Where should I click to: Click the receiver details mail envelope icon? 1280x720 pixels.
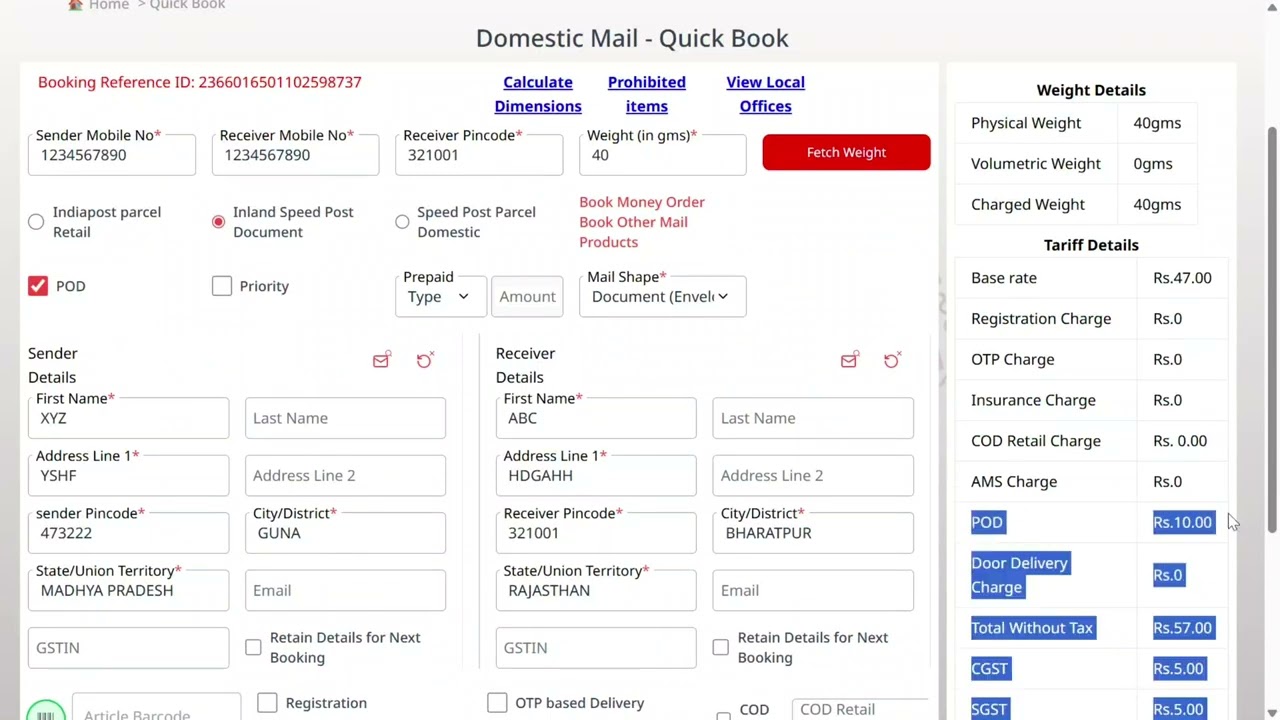click(x=849, y=360)
